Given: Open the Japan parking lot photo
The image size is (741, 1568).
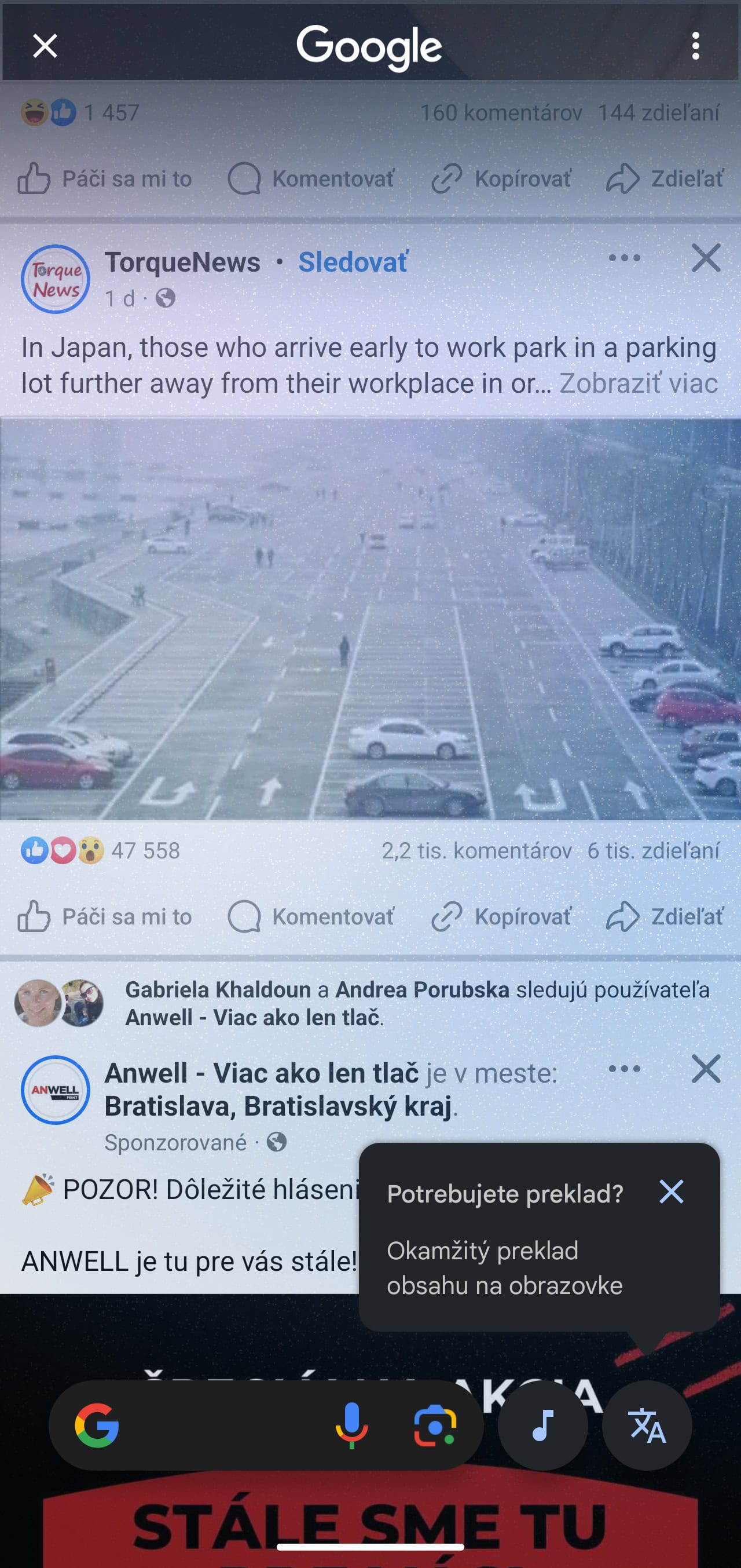Looking at the screenshot, I should tap(370, 619).
